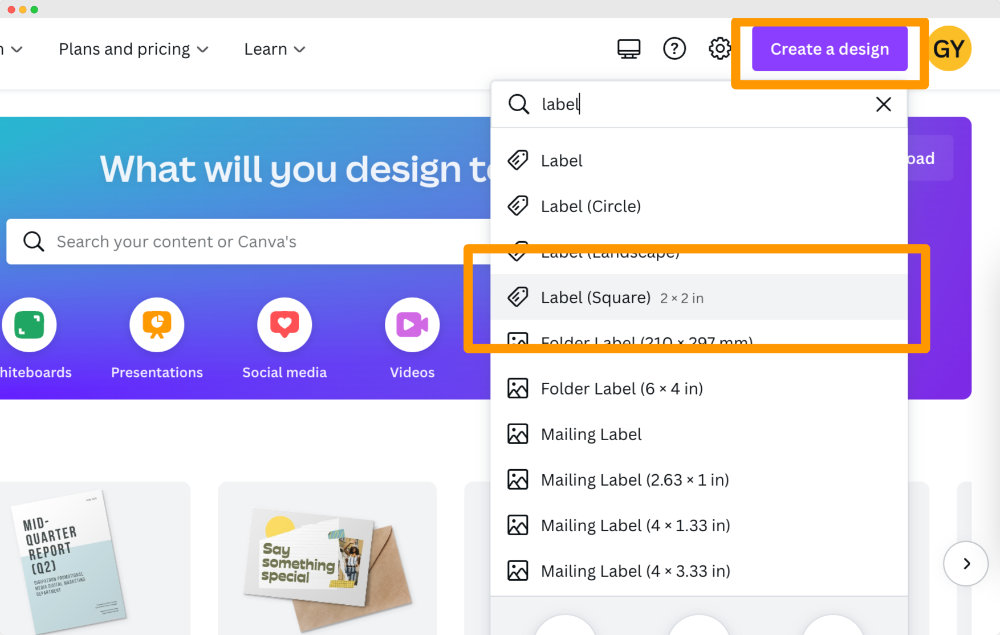Screen dimensions: 1000x635
Task: Click the tag icon next to Label
Action: pyautogui.click(x=518, y=160)
